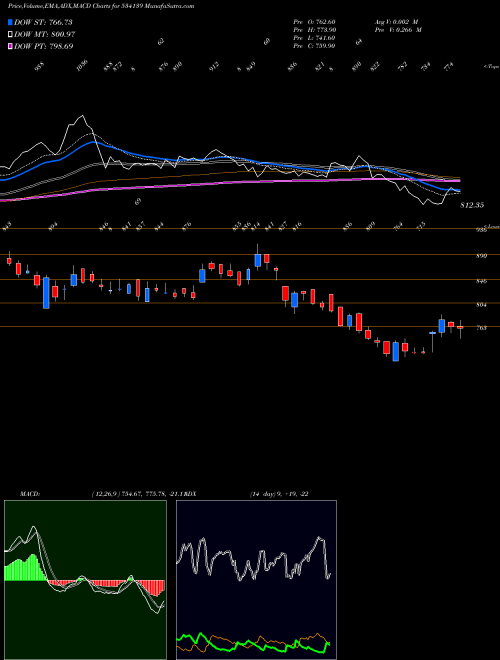The height and width of the screenshot is (660, 500).
Task: Click the 804 price axis label
Action: tap(482, 304)
